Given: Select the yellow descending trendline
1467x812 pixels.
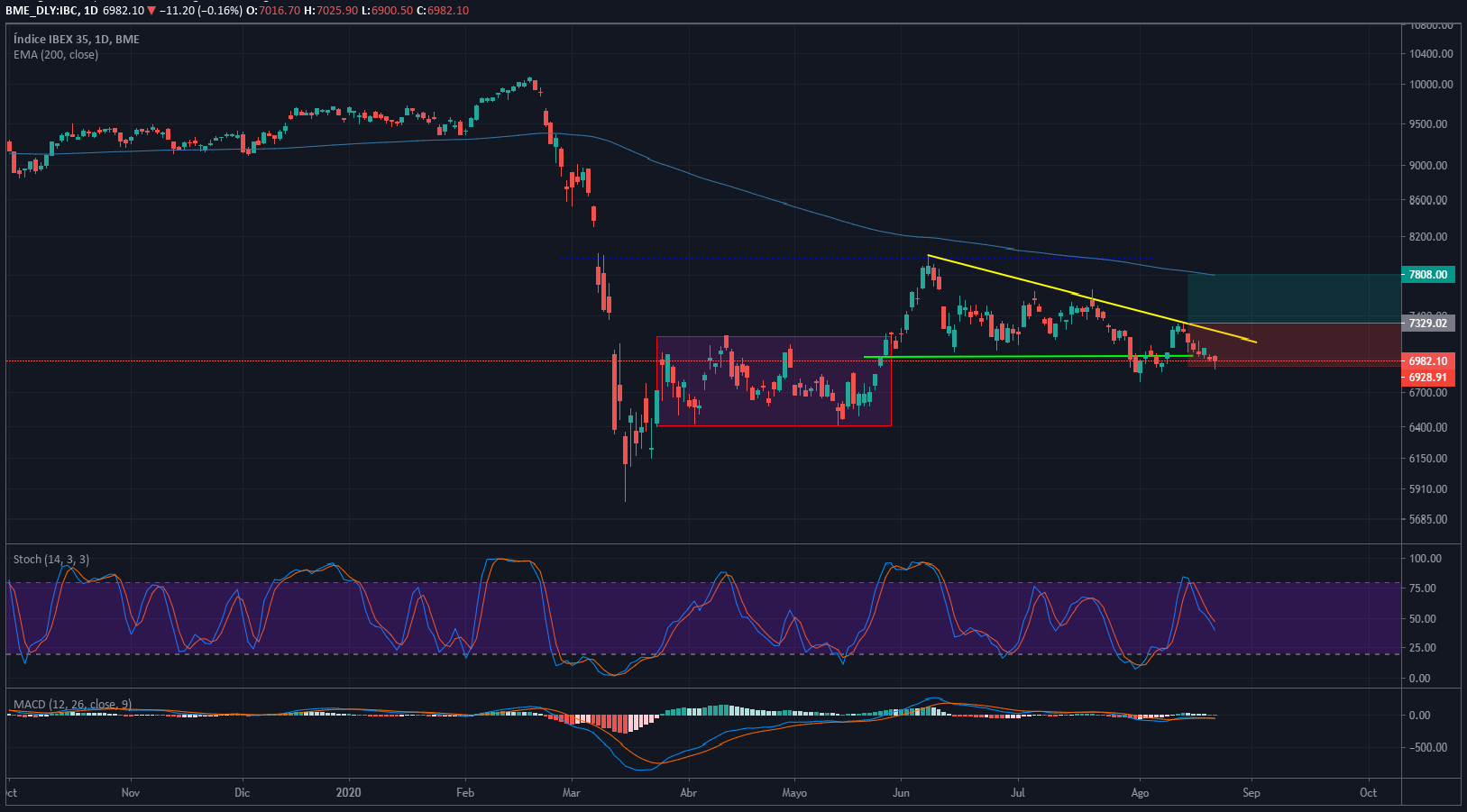Looking at the screenshot, I should tap(1091, 298).
